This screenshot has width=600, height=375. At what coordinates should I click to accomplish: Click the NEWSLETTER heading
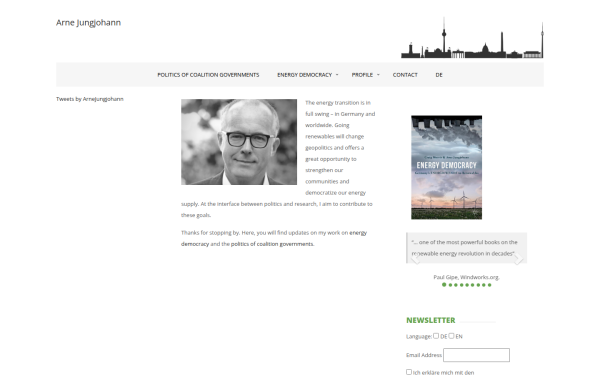[430, 320]
